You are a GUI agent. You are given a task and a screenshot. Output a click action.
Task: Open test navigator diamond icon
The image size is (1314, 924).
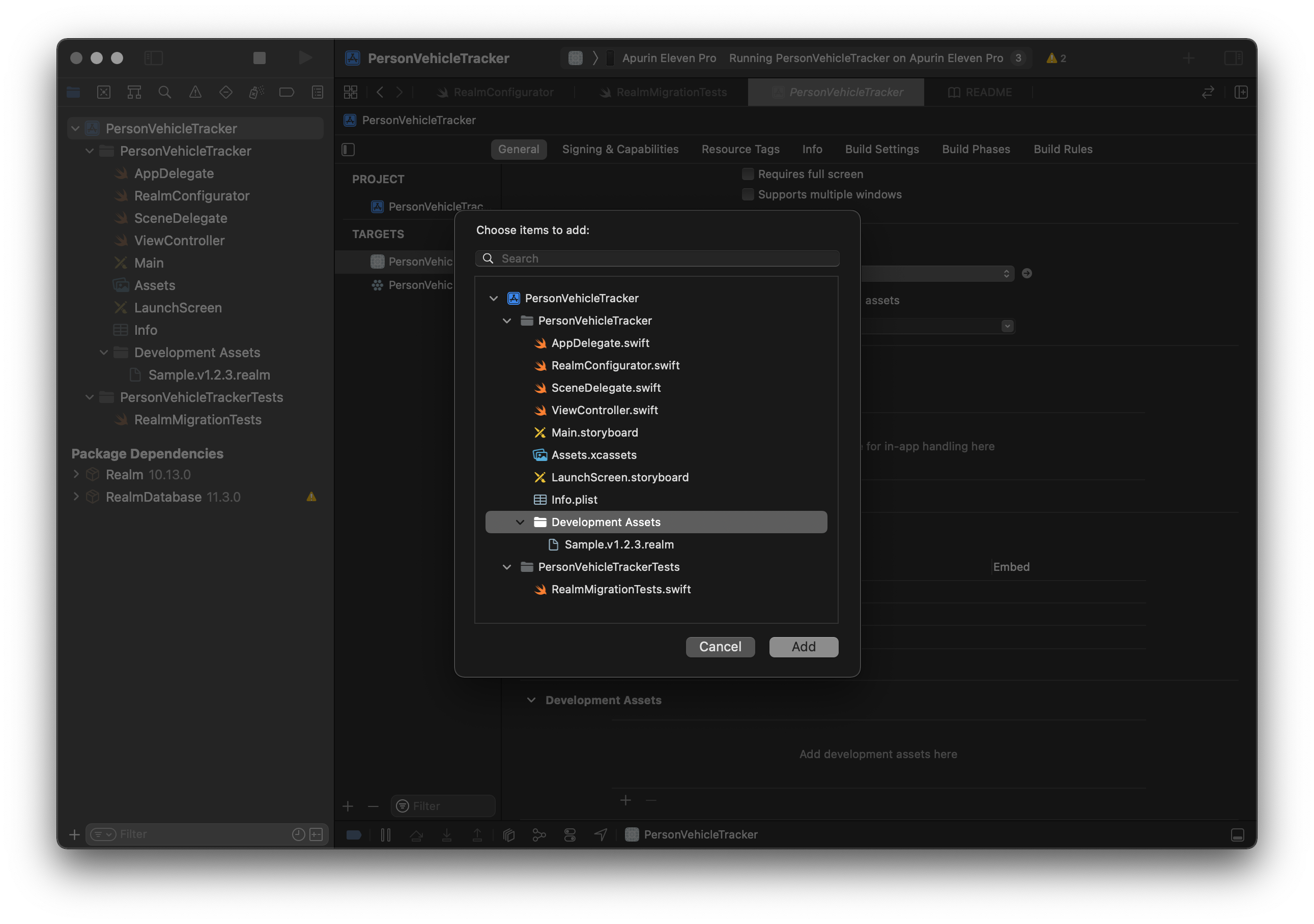pos(225,92)
